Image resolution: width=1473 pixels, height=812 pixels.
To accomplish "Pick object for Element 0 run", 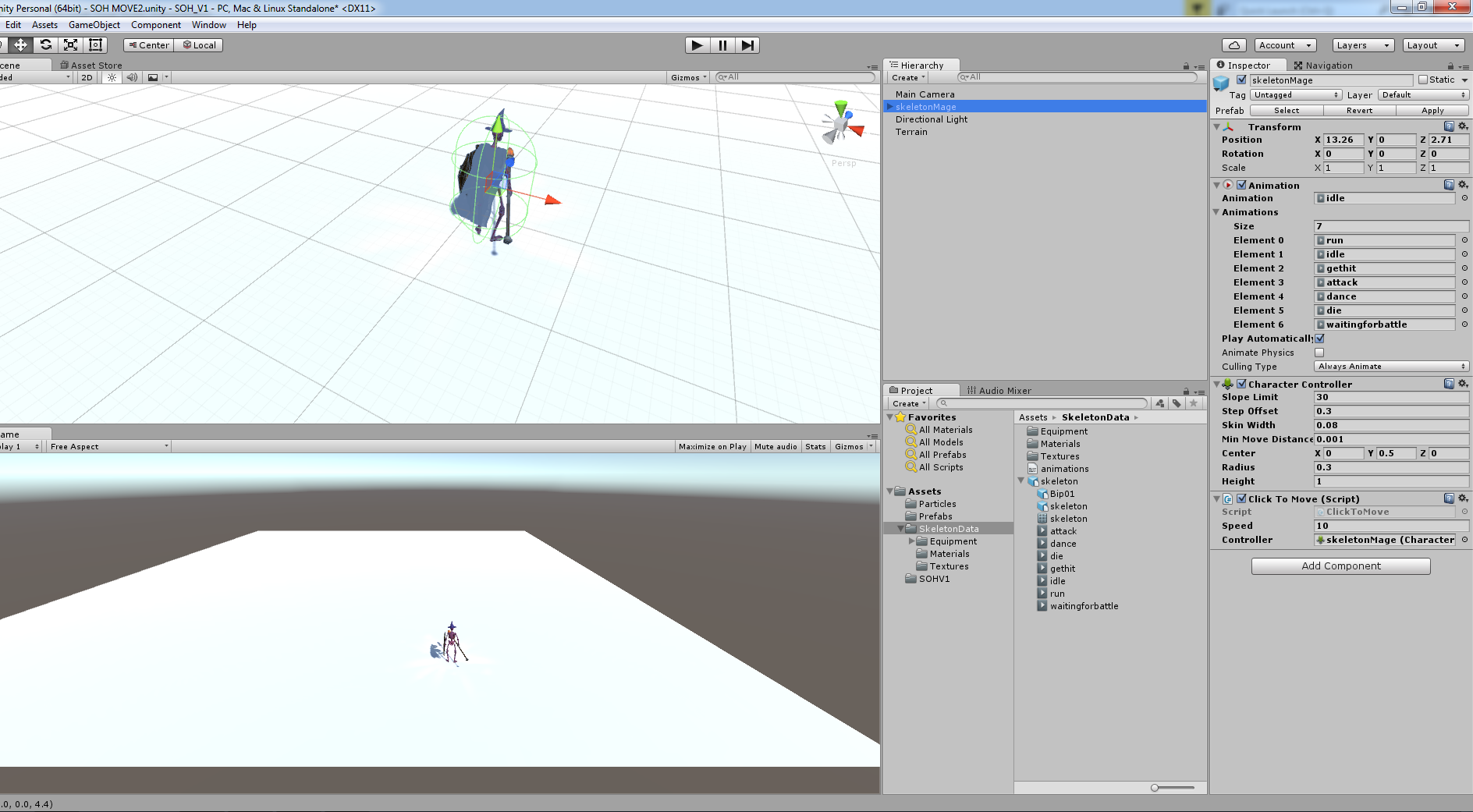I will [1464, 240].
